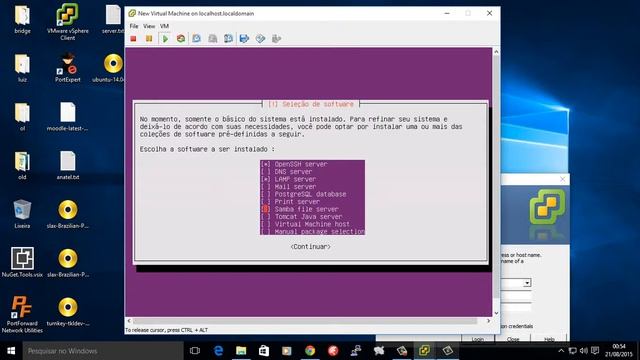This screenshot has height=360, width=640.
Task: Click the green Power On play icon
Action: click(x=165, y=39)
